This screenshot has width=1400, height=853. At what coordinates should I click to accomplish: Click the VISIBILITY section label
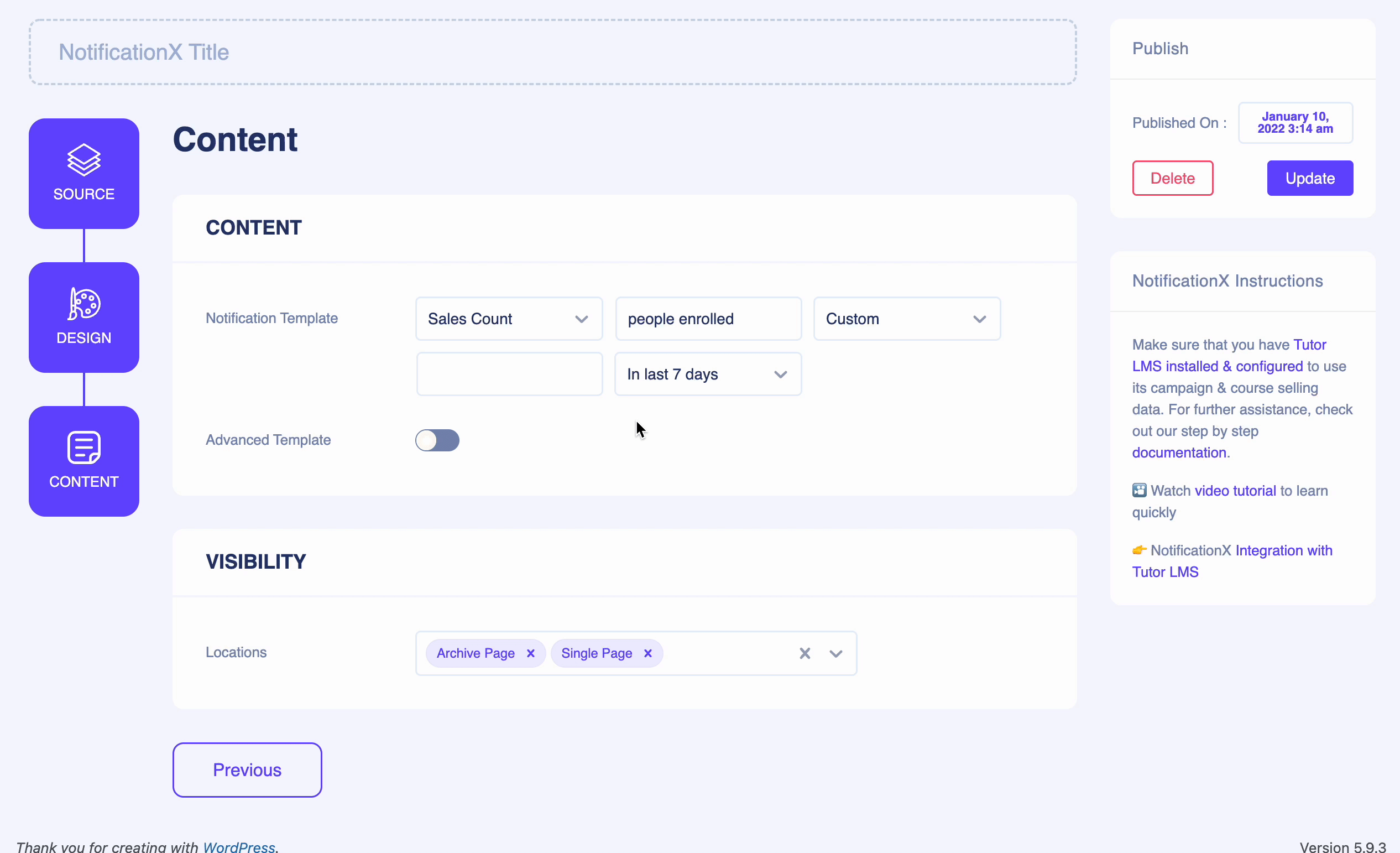(x=255, y=561)
